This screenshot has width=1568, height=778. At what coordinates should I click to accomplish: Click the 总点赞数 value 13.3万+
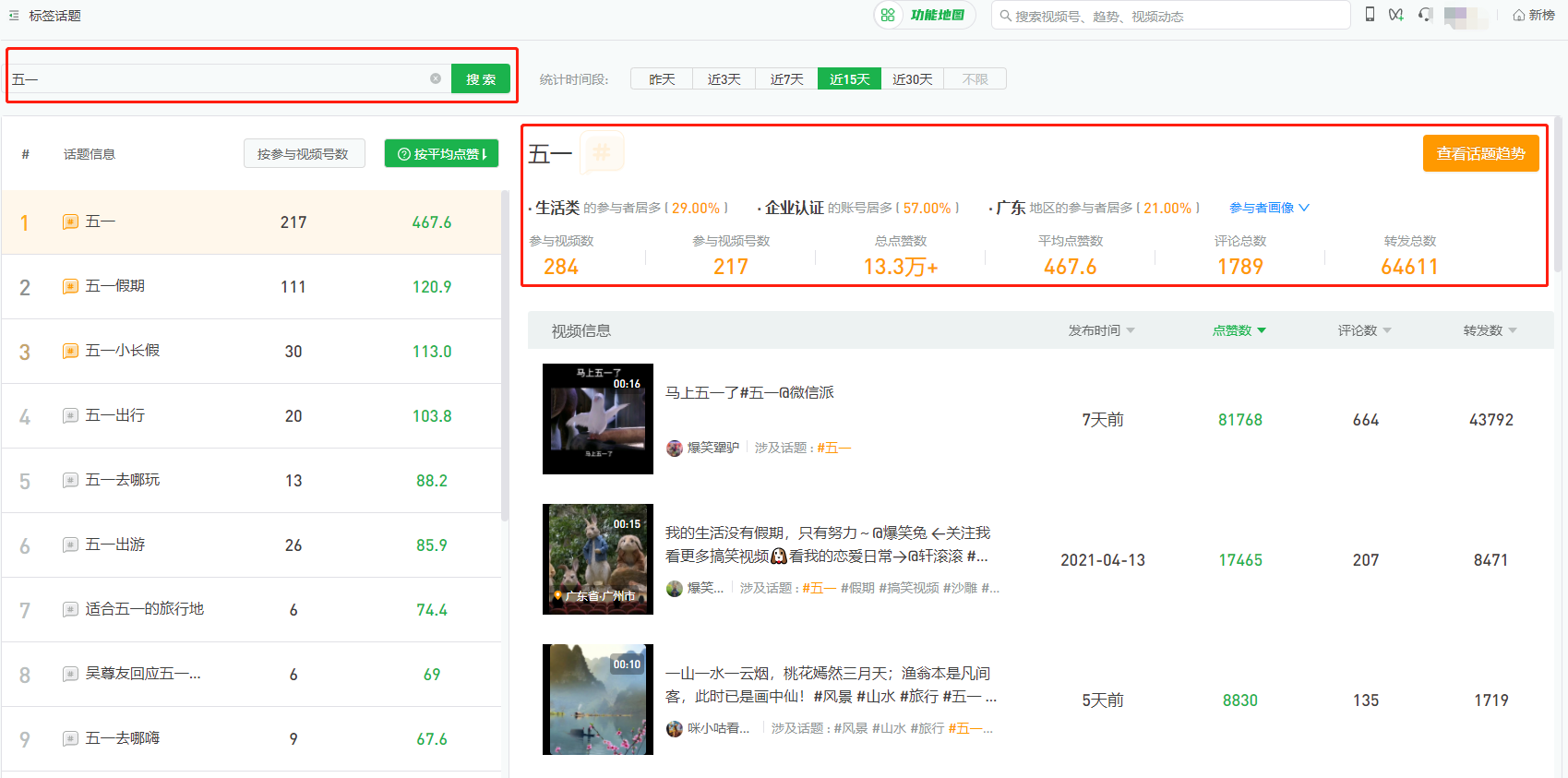coord(901,267)
